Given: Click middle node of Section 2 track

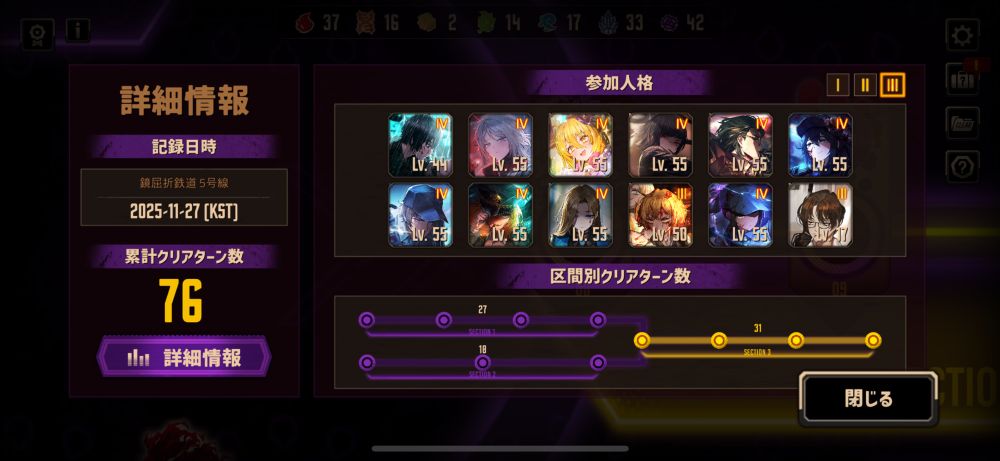Looking at the screenshot, I should [x=483, y=363].
